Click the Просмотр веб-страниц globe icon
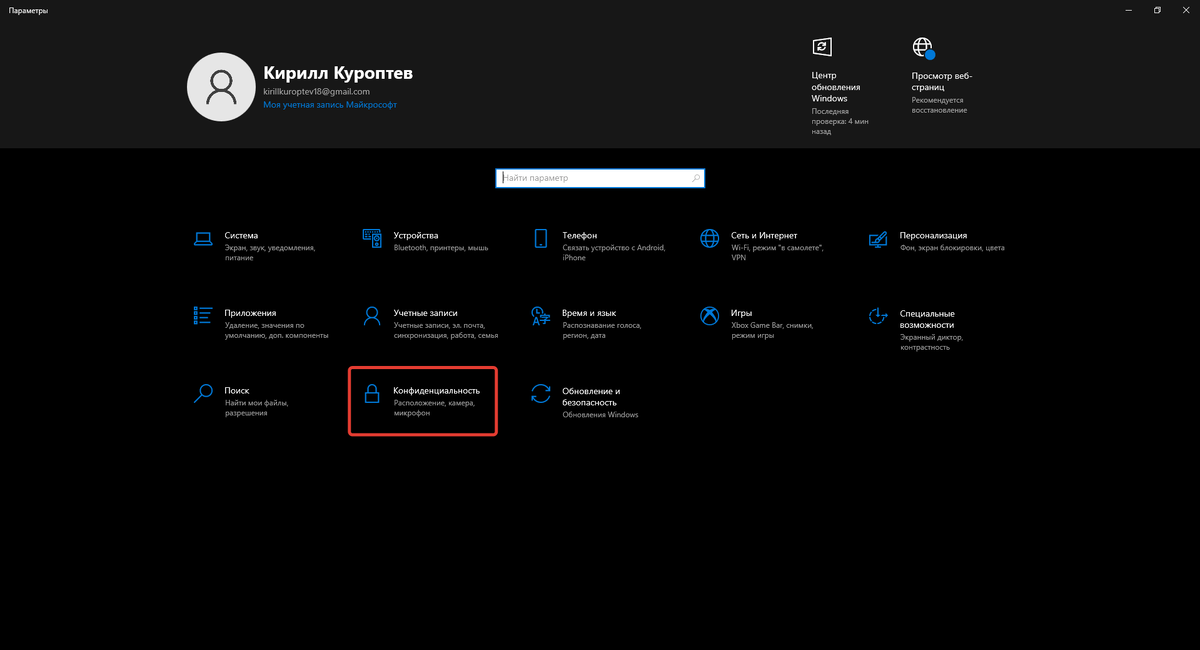 tap(922, 47)
